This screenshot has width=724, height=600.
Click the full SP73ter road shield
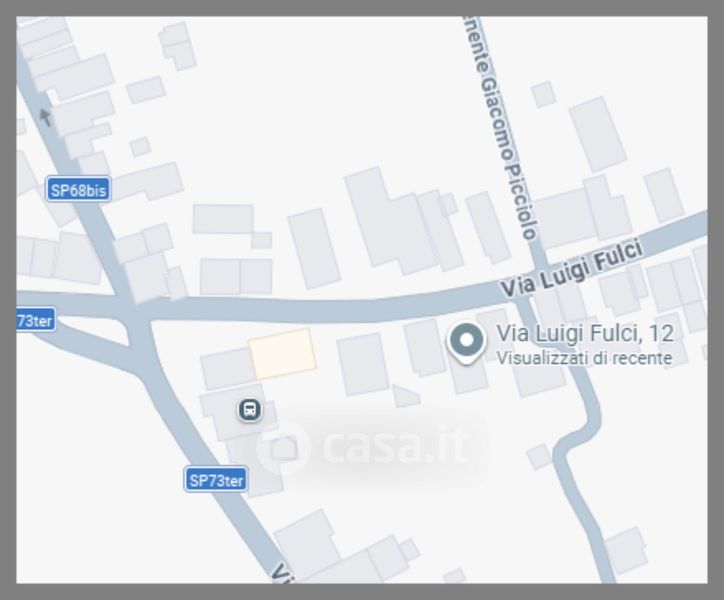coord(216,480)
